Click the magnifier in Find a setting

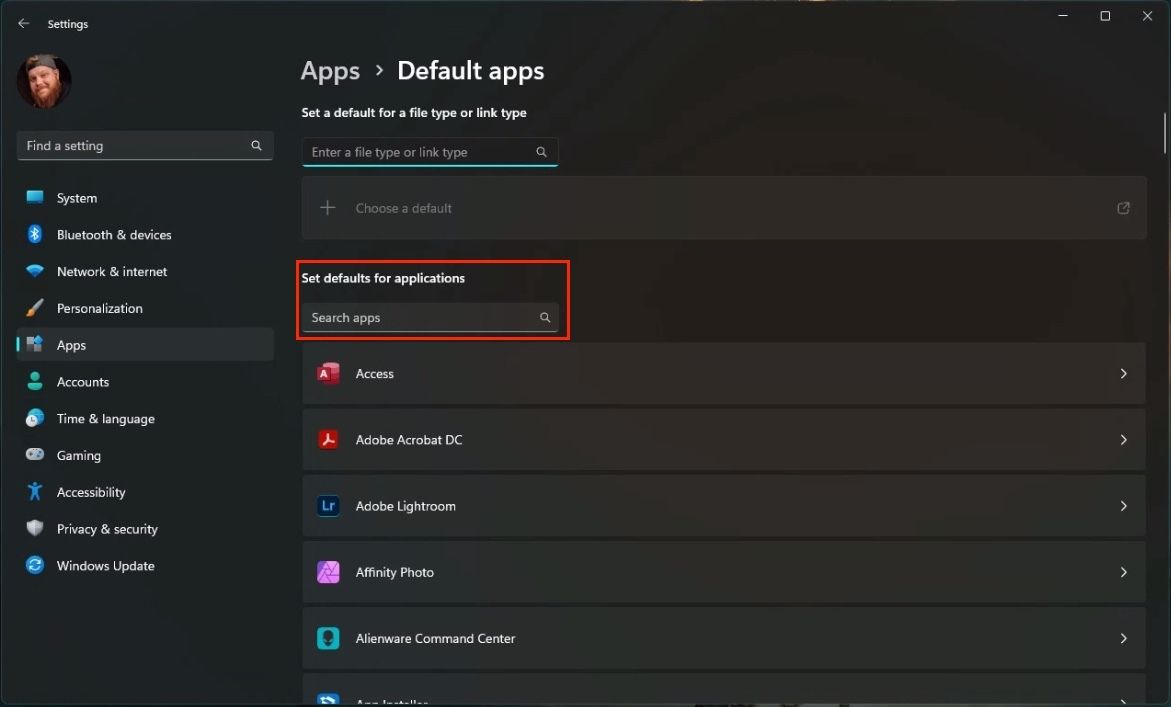[256, 146]
